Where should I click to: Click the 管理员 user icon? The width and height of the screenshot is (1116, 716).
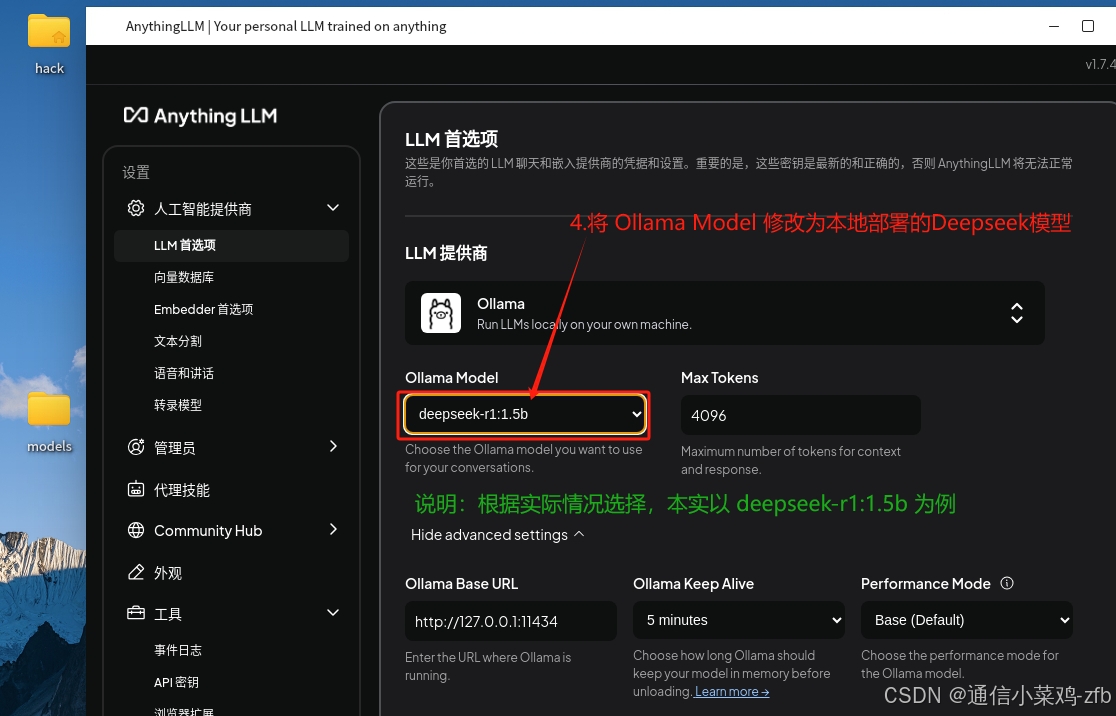[x=135, y=447]
